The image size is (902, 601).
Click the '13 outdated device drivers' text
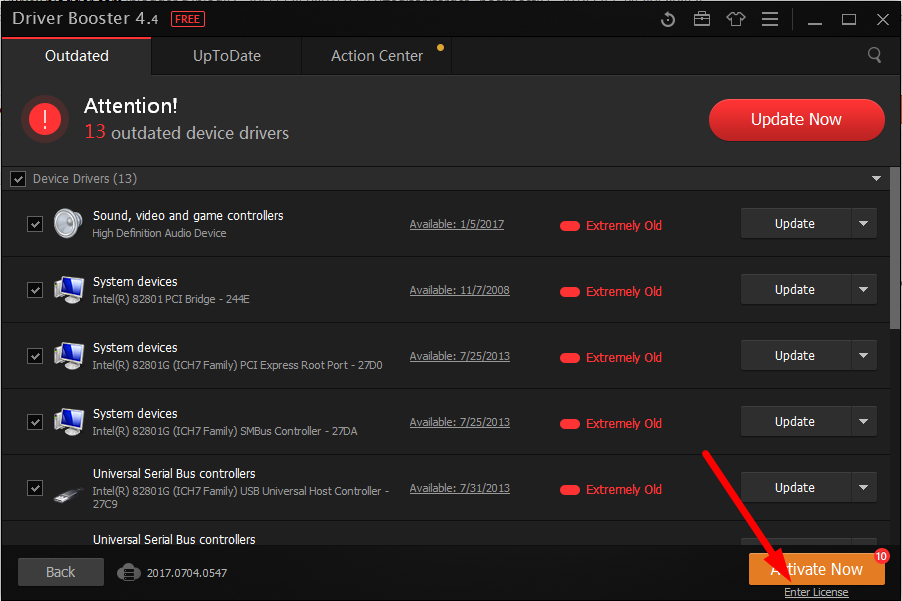click(x=187, y=132)
